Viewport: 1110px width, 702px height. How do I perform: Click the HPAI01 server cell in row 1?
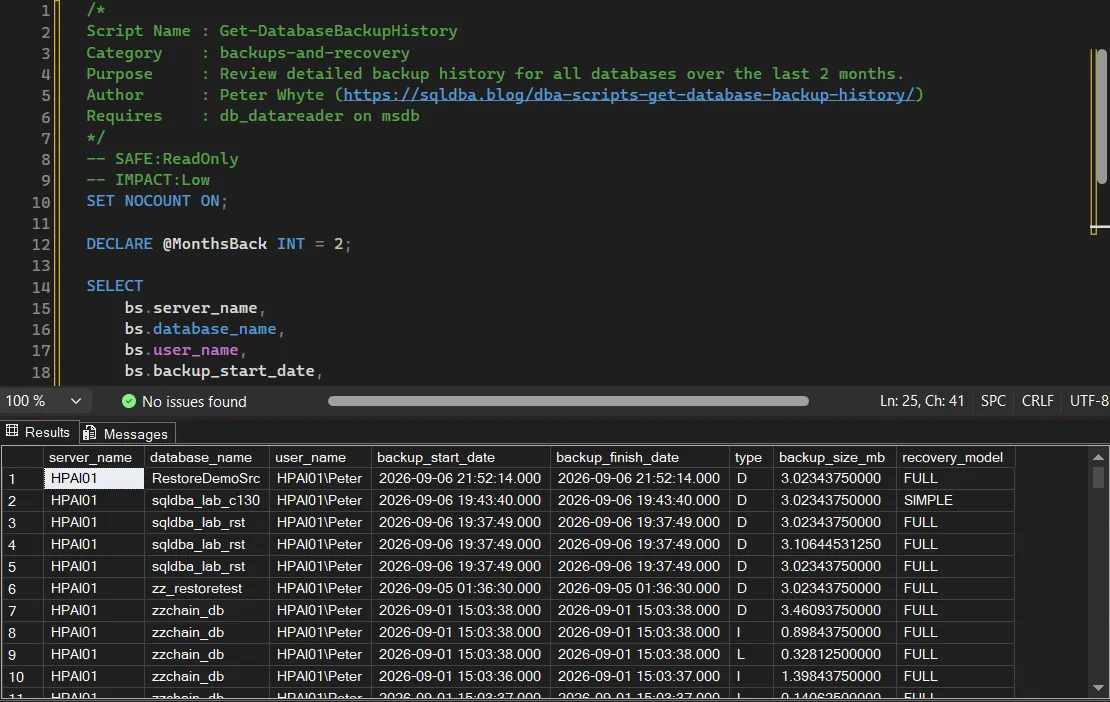(93, 478)
